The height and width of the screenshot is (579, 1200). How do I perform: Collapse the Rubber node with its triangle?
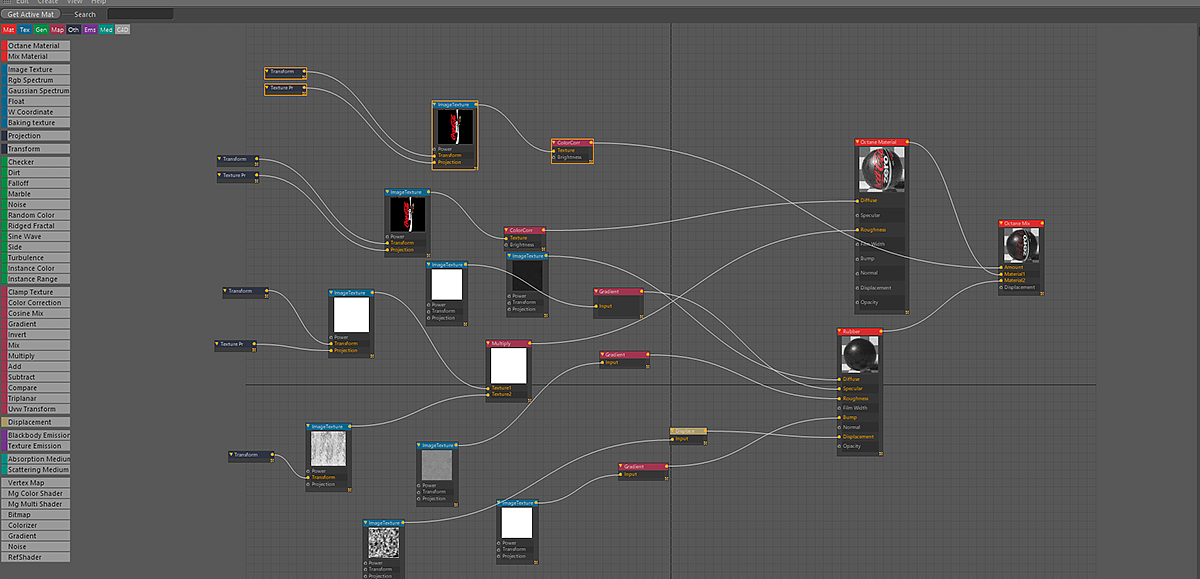pos(840,331)
